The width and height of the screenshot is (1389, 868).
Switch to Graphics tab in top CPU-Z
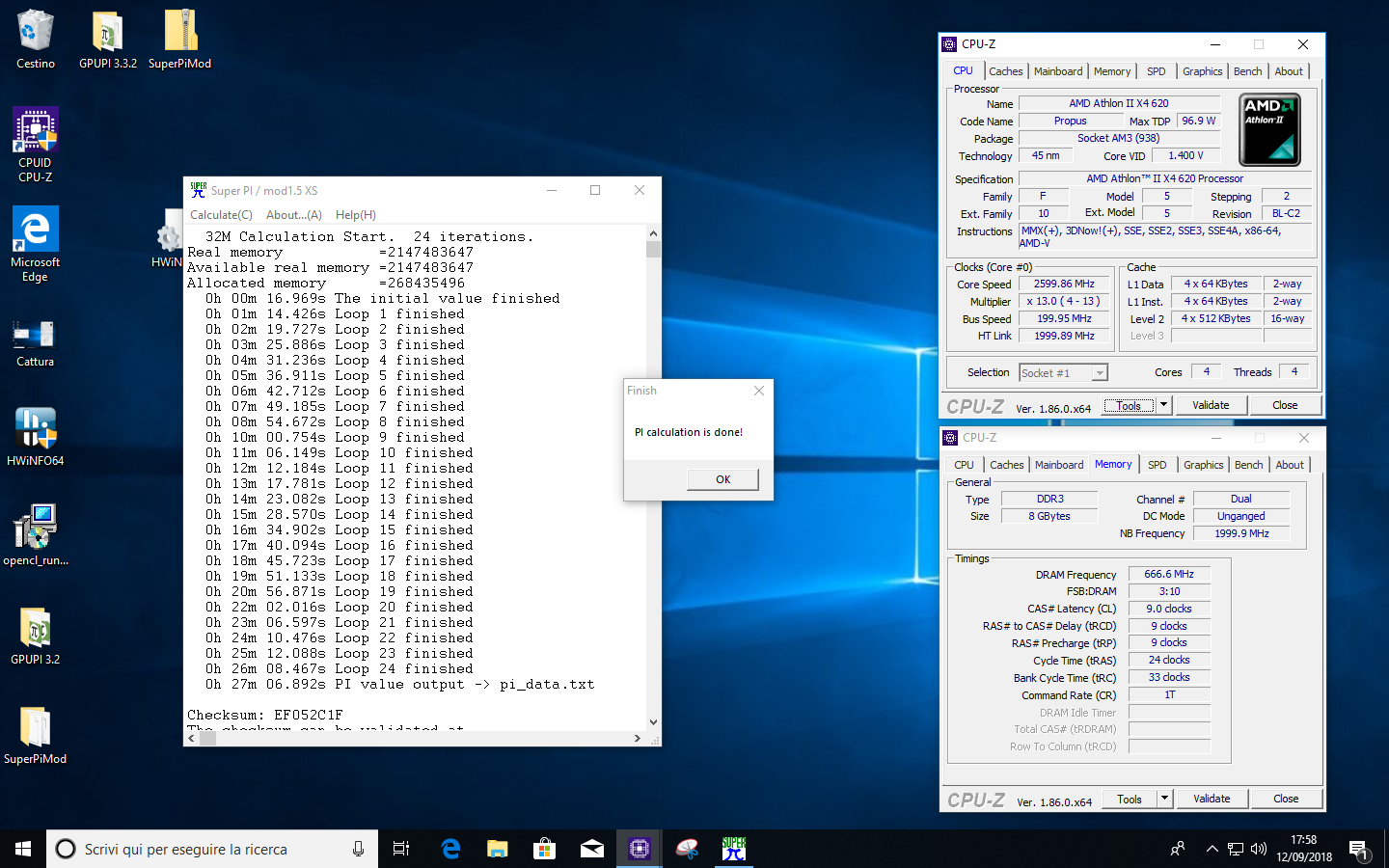tap(1203, 71)
